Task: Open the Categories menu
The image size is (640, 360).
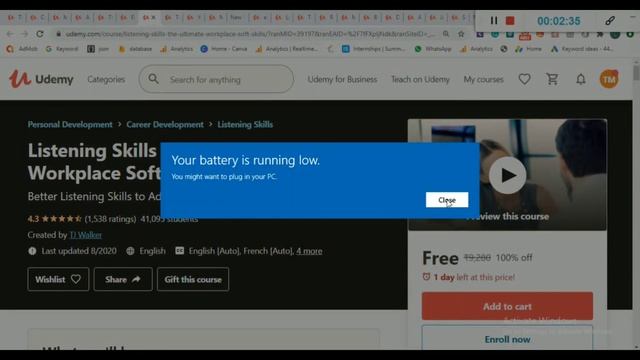Action: (x=106, y=80)
